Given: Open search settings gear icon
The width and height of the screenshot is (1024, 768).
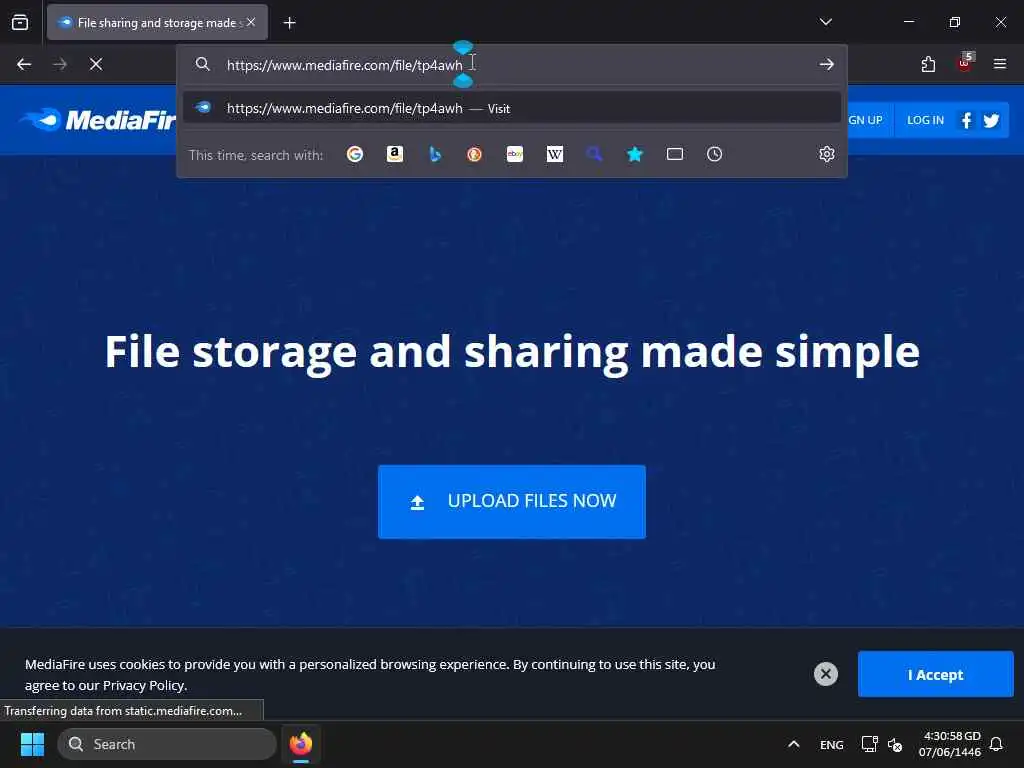Looking at the screenshot, I should pos(827,154).
